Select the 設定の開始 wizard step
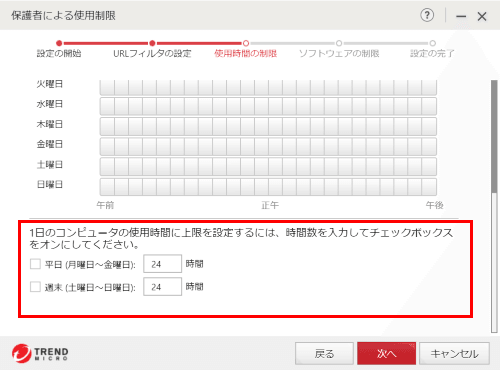The height and width of the screenshot is (370, 500). (59, 49)
